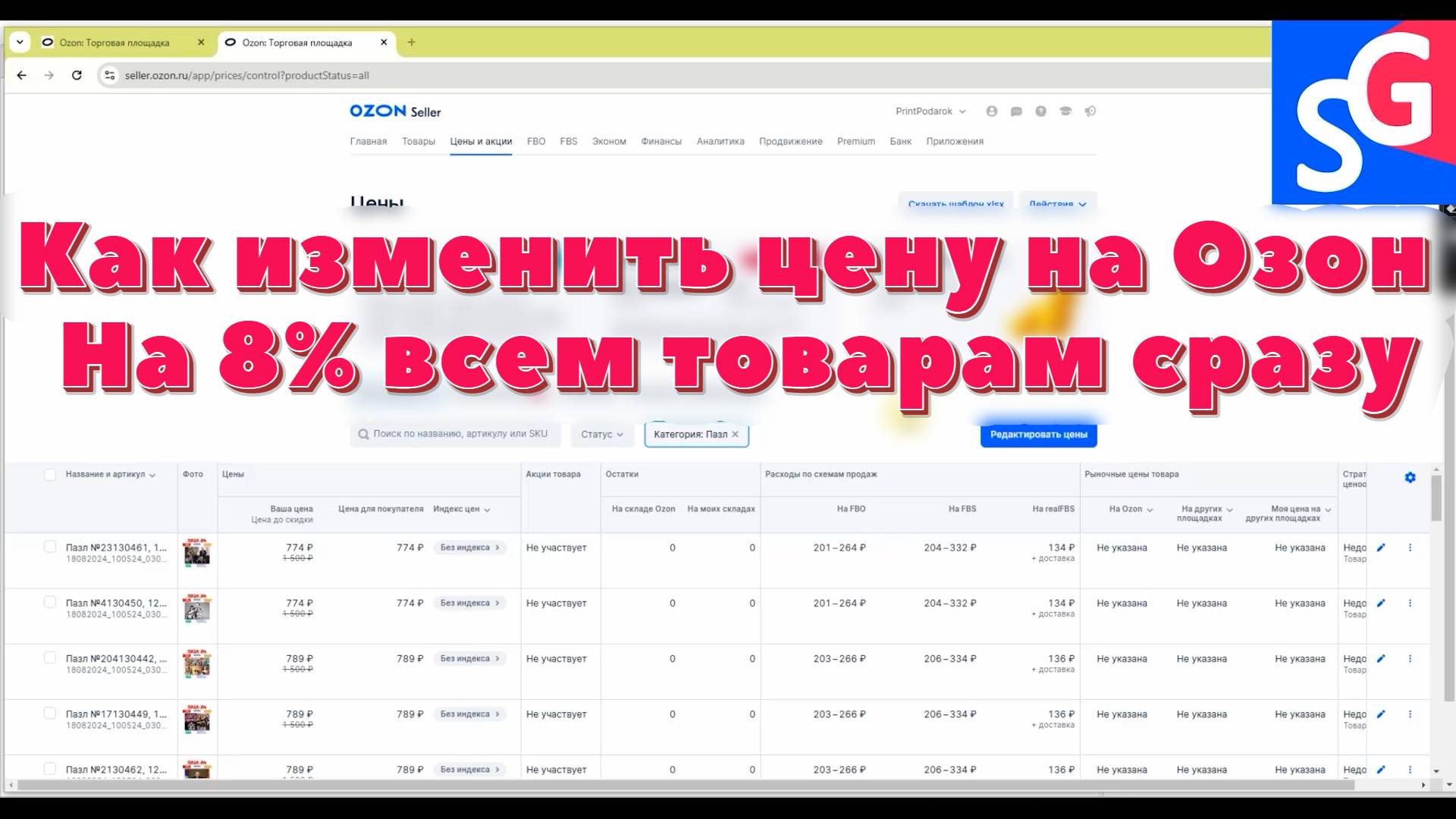Open table column settings gear
This screenshot has width=1456, height=819.
(x=1410, y=478)
